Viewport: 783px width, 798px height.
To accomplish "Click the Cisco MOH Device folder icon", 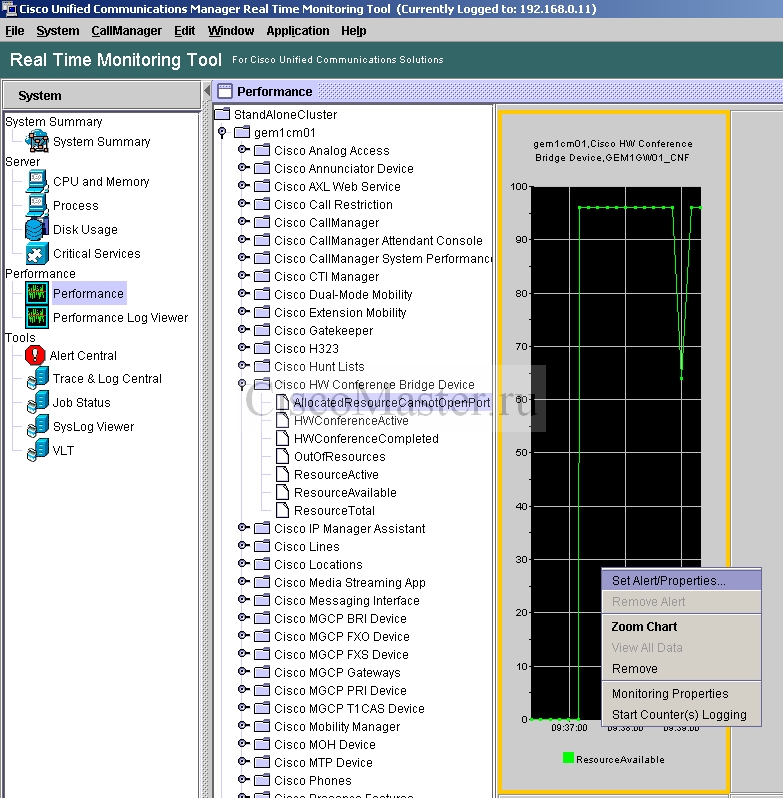I will tap(262, 744).
